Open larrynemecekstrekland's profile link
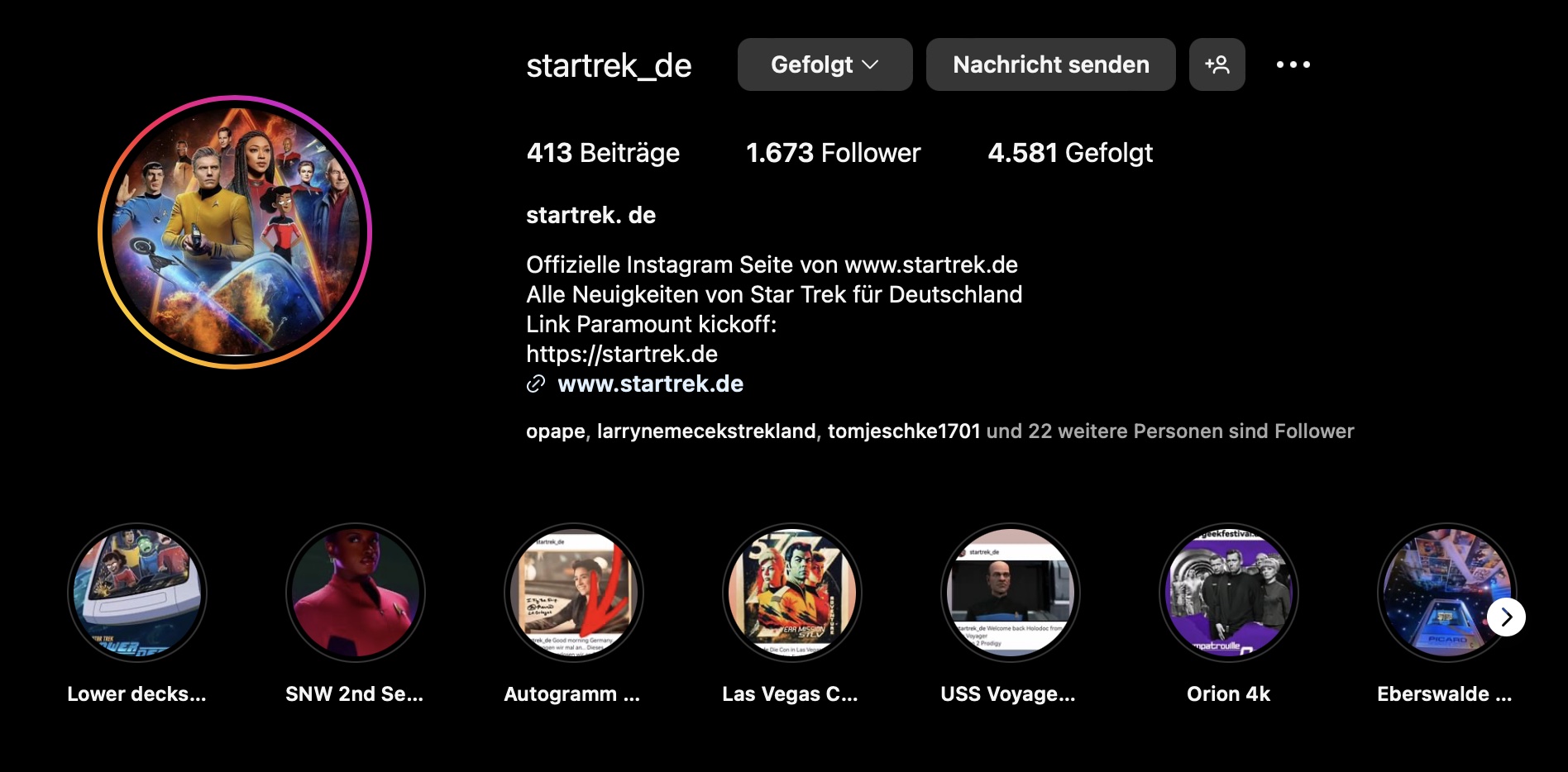Viewport: 1568px width, 772px height. click(706, 431)
